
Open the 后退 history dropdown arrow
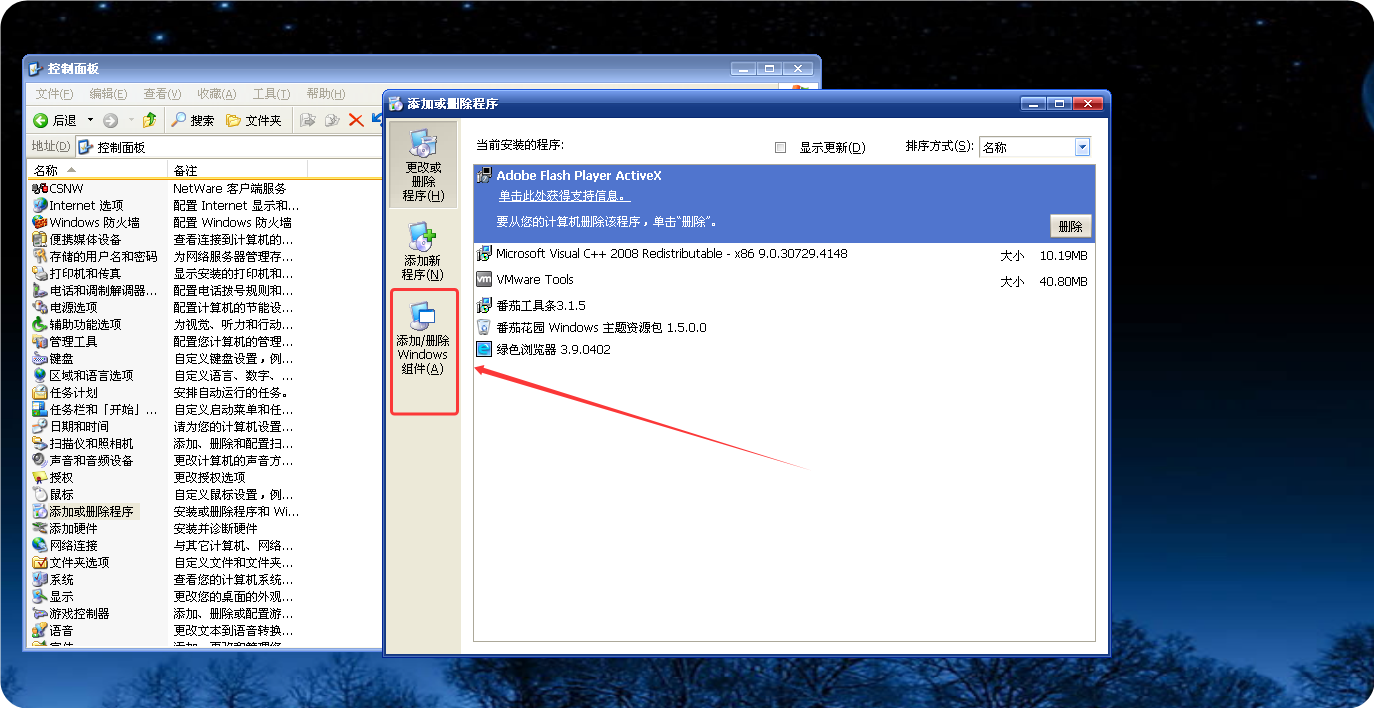click(90, 120)
